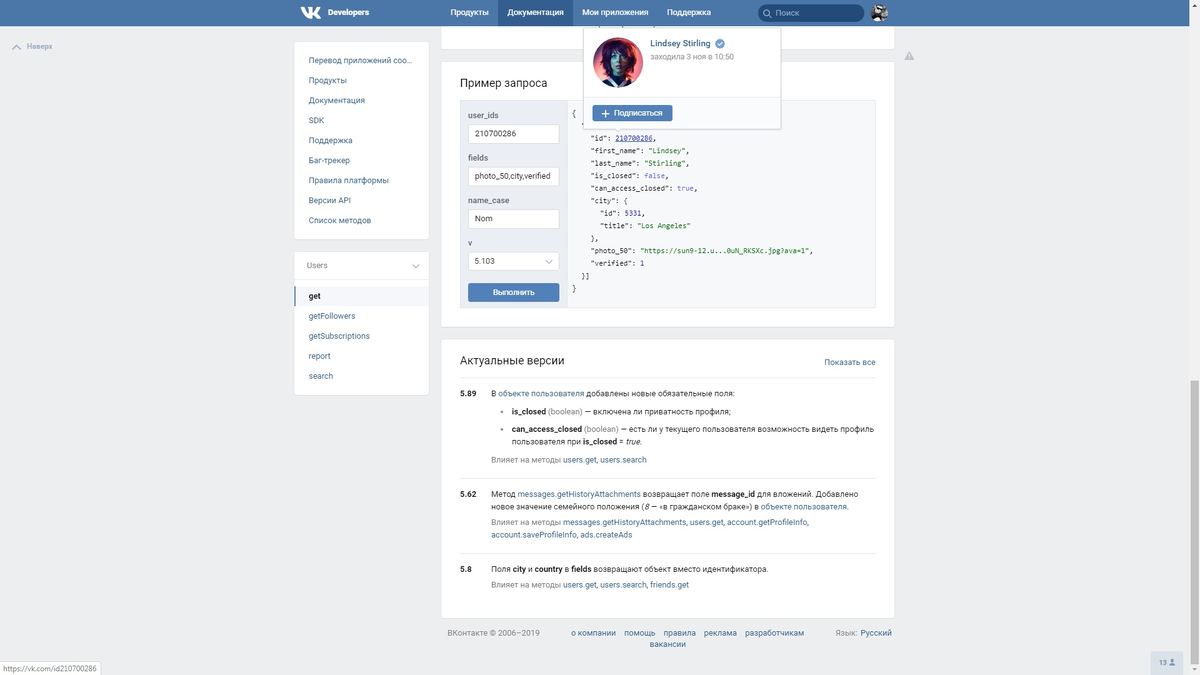Focus the name_case input field
The width and height of the screenshot is (1200, 675).
tap(513, 219)
